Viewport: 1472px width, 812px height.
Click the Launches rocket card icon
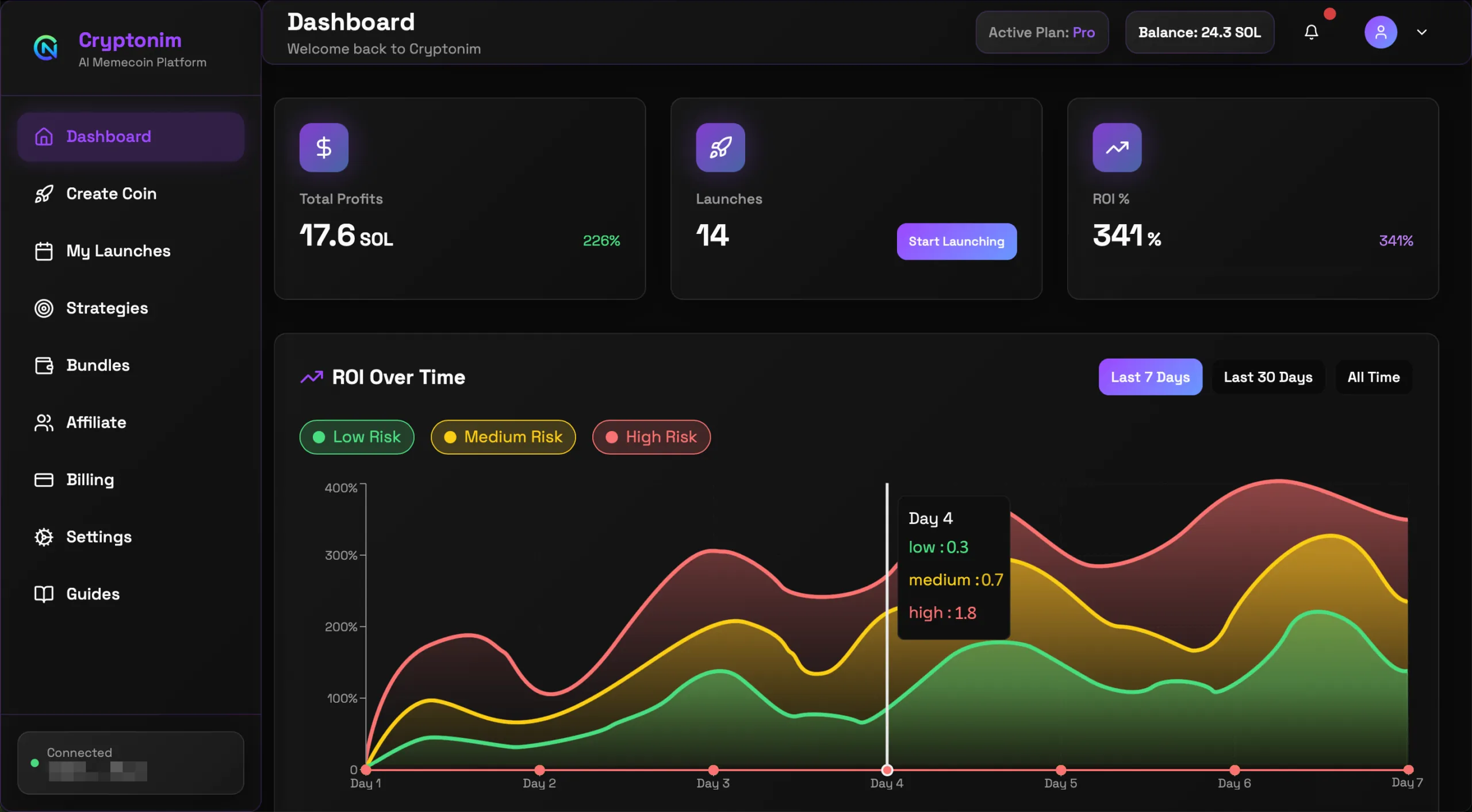coord(720,148)
